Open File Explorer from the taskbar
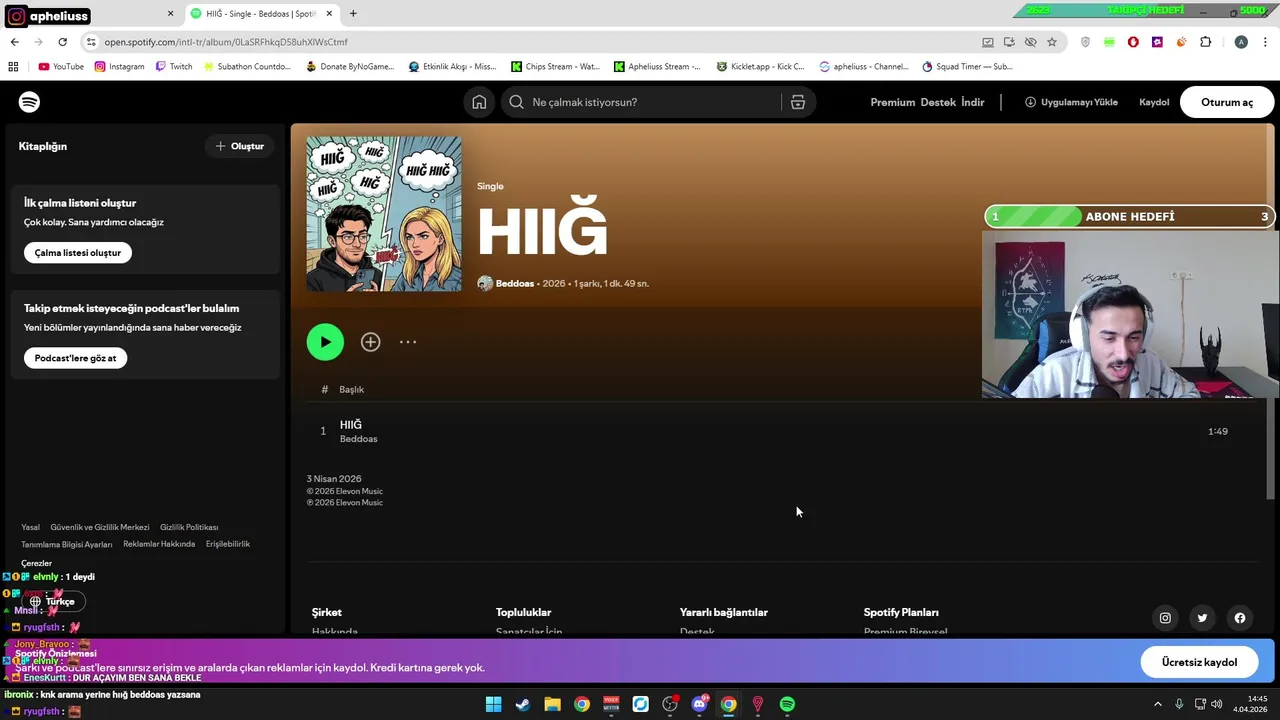This screenshot has width=1280, height=720. click(552, 704)
